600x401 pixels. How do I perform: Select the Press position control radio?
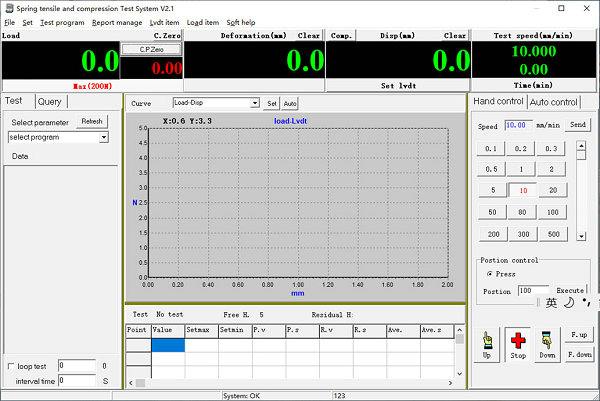(489, 273)
